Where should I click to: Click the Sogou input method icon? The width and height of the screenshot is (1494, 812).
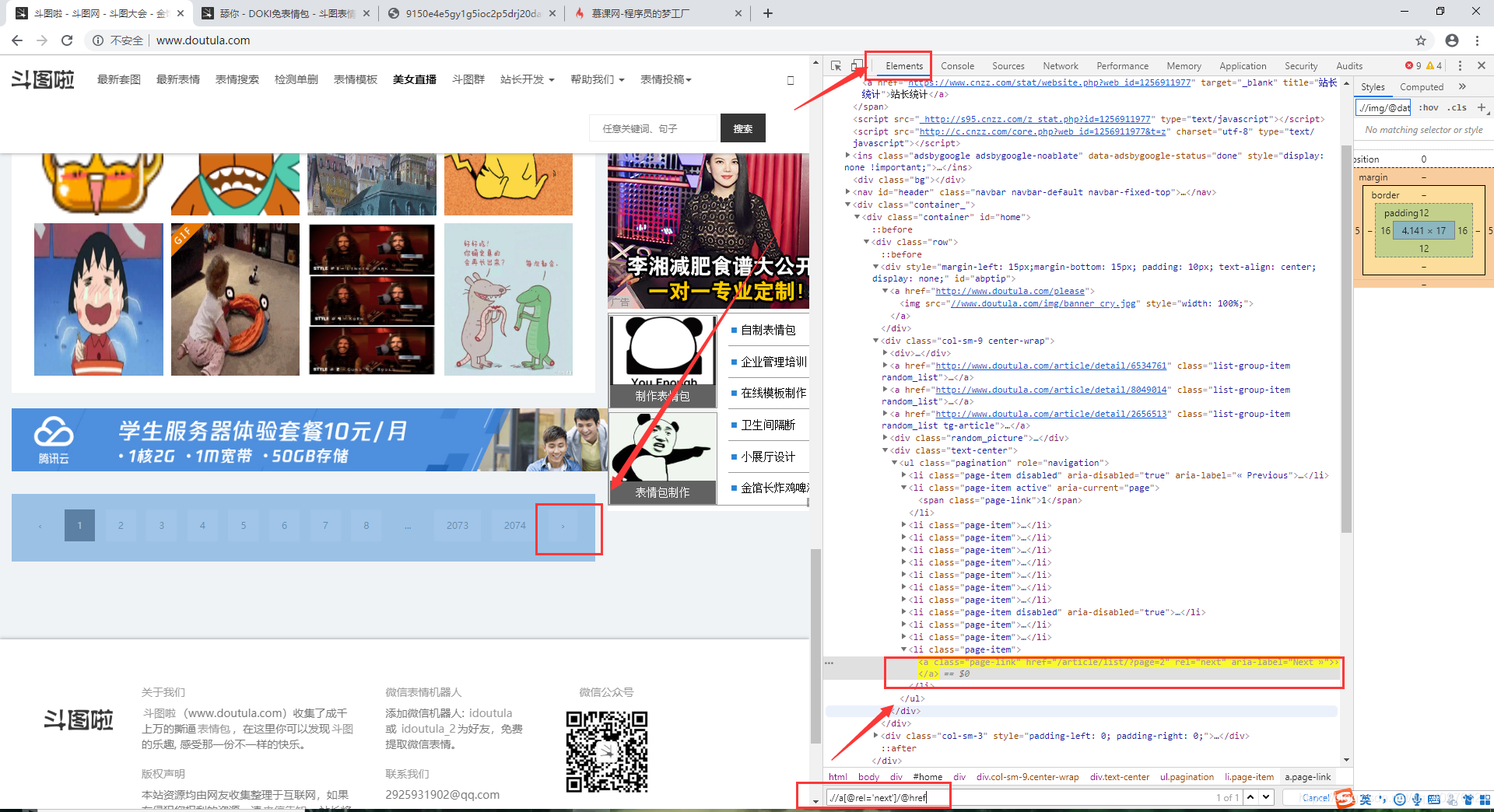click(1345, 799)
